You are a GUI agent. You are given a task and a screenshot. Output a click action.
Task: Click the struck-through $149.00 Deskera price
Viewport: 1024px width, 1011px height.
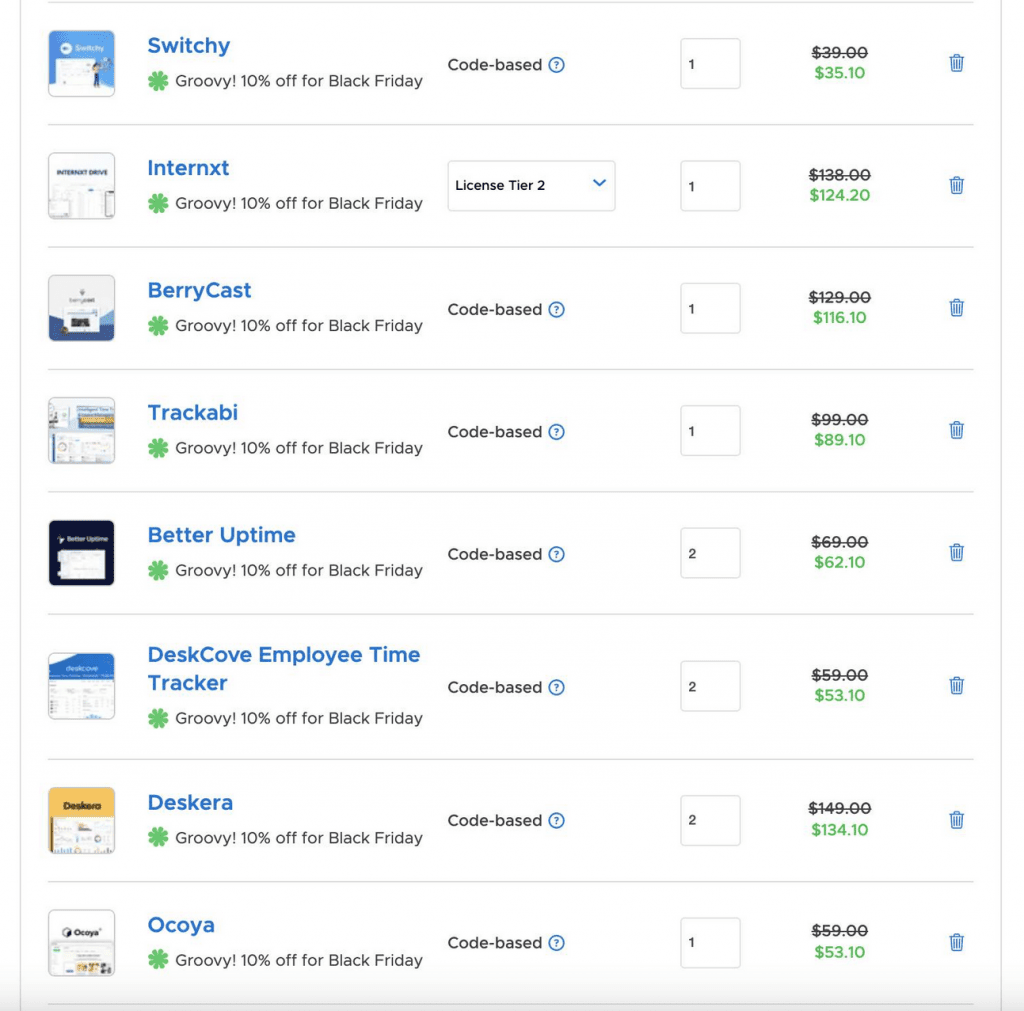tap(840, 809)
